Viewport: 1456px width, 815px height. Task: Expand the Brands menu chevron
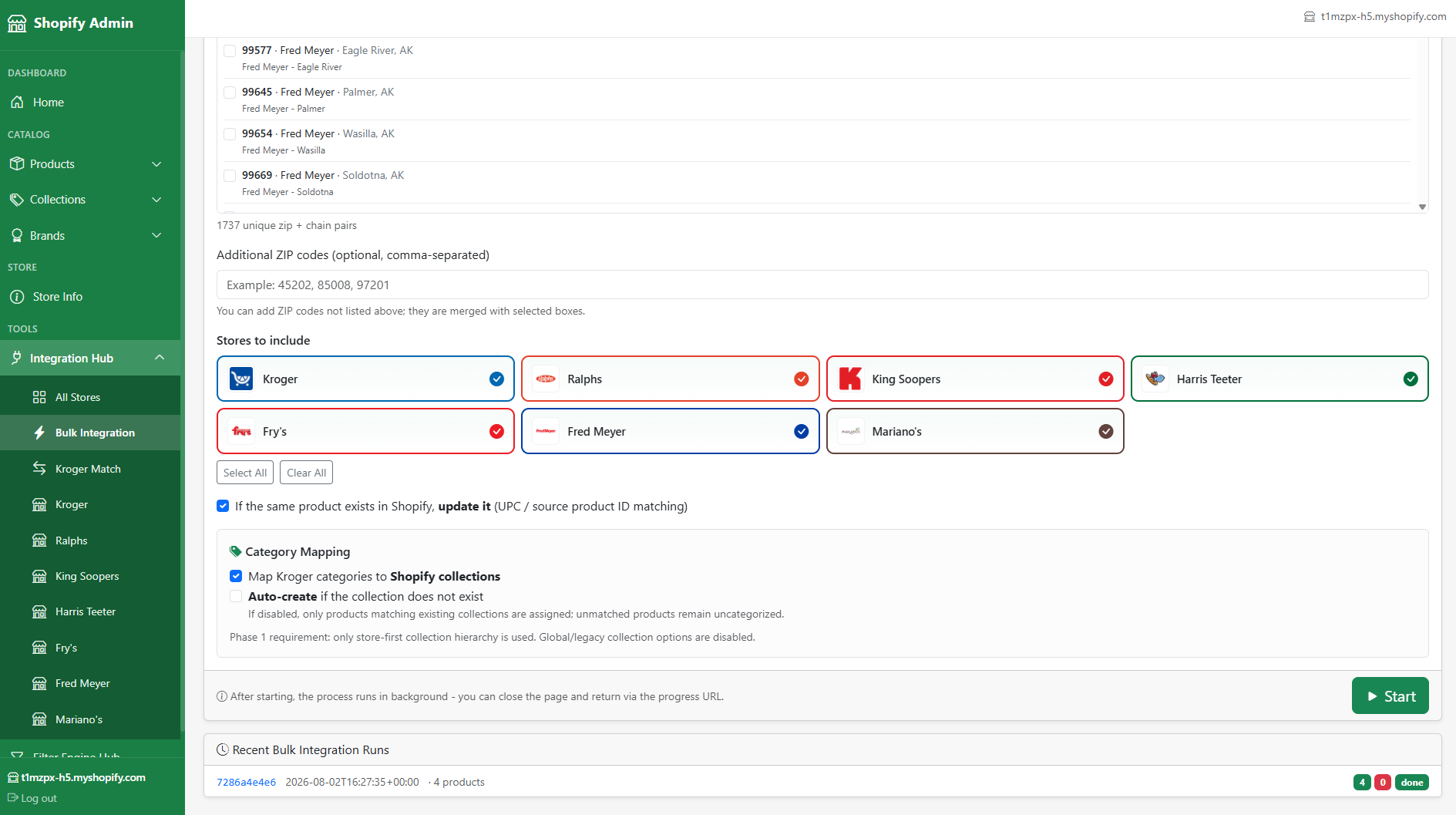(156, 236)
